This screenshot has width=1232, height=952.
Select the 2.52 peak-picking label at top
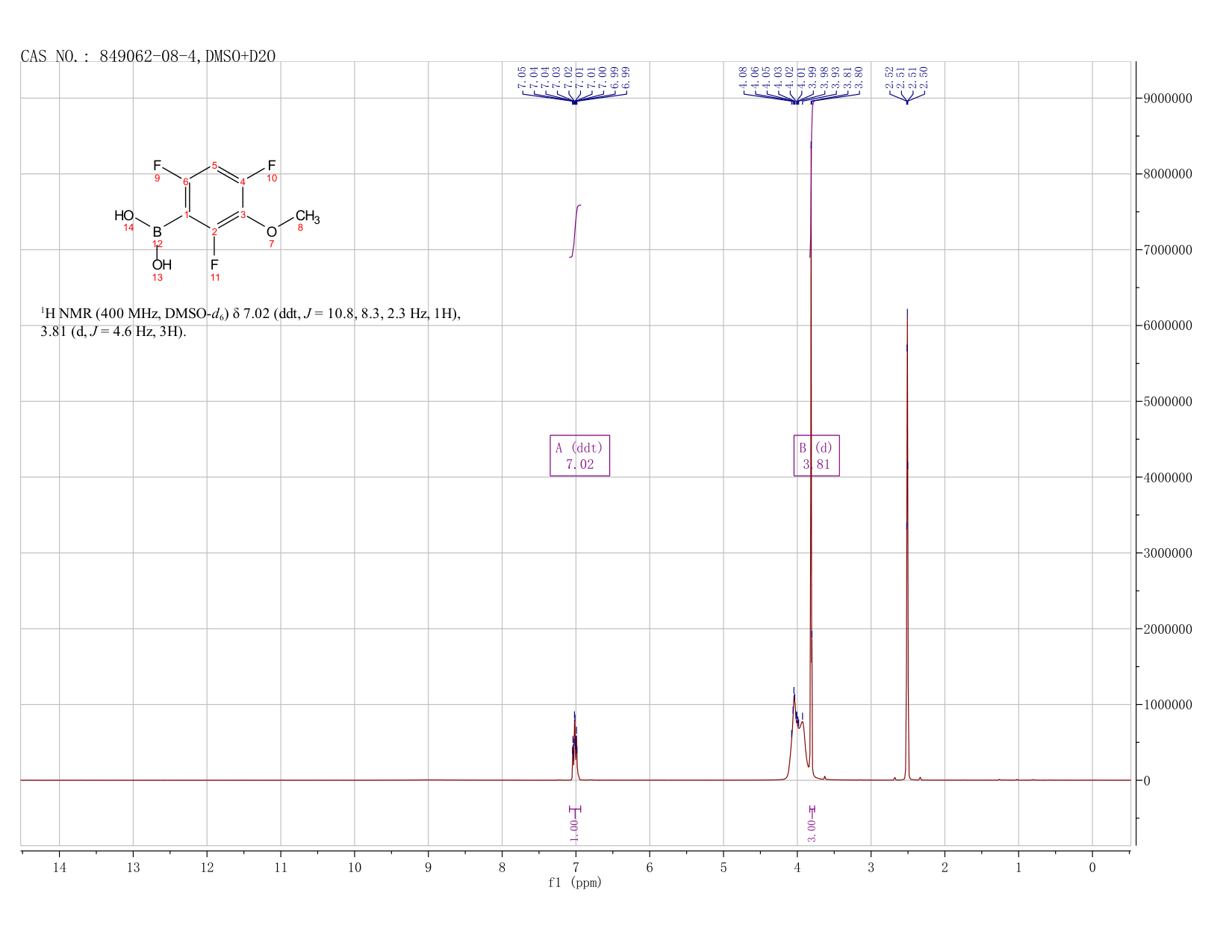889,78
